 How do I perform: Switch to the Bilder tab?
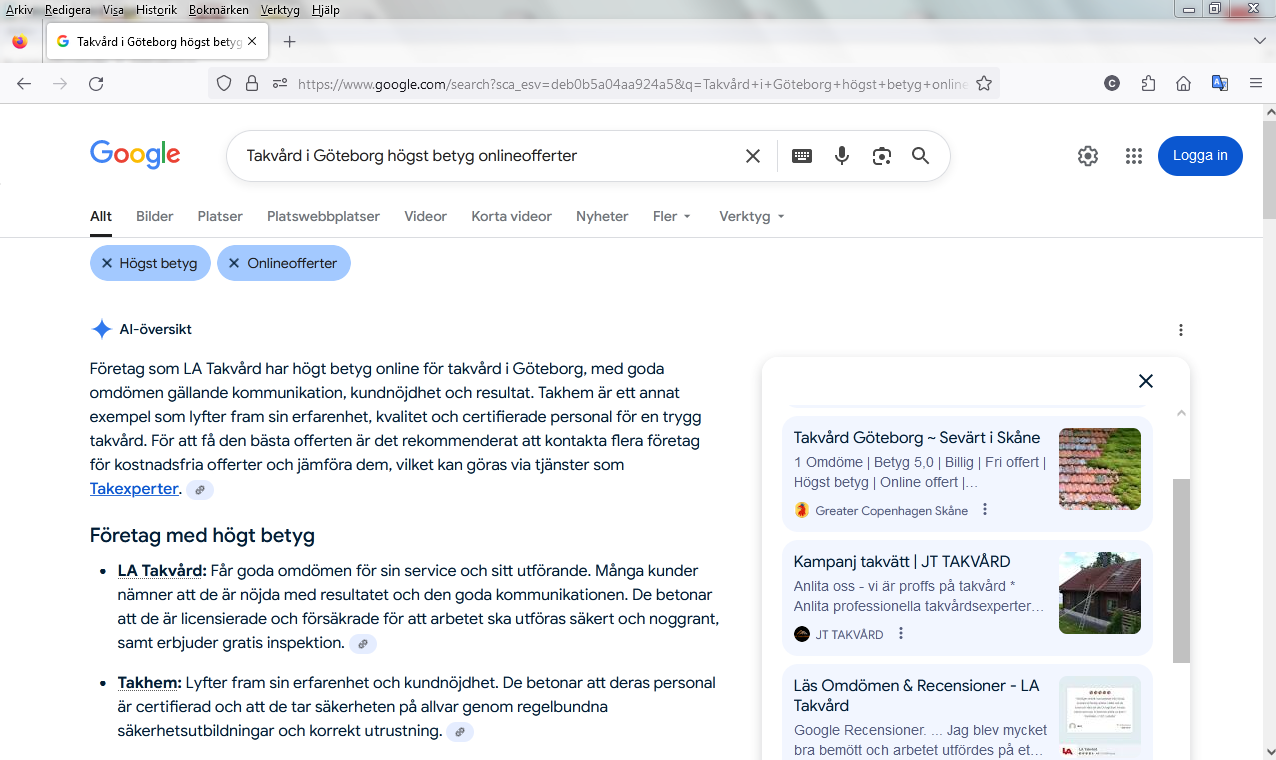coord(154,216)
